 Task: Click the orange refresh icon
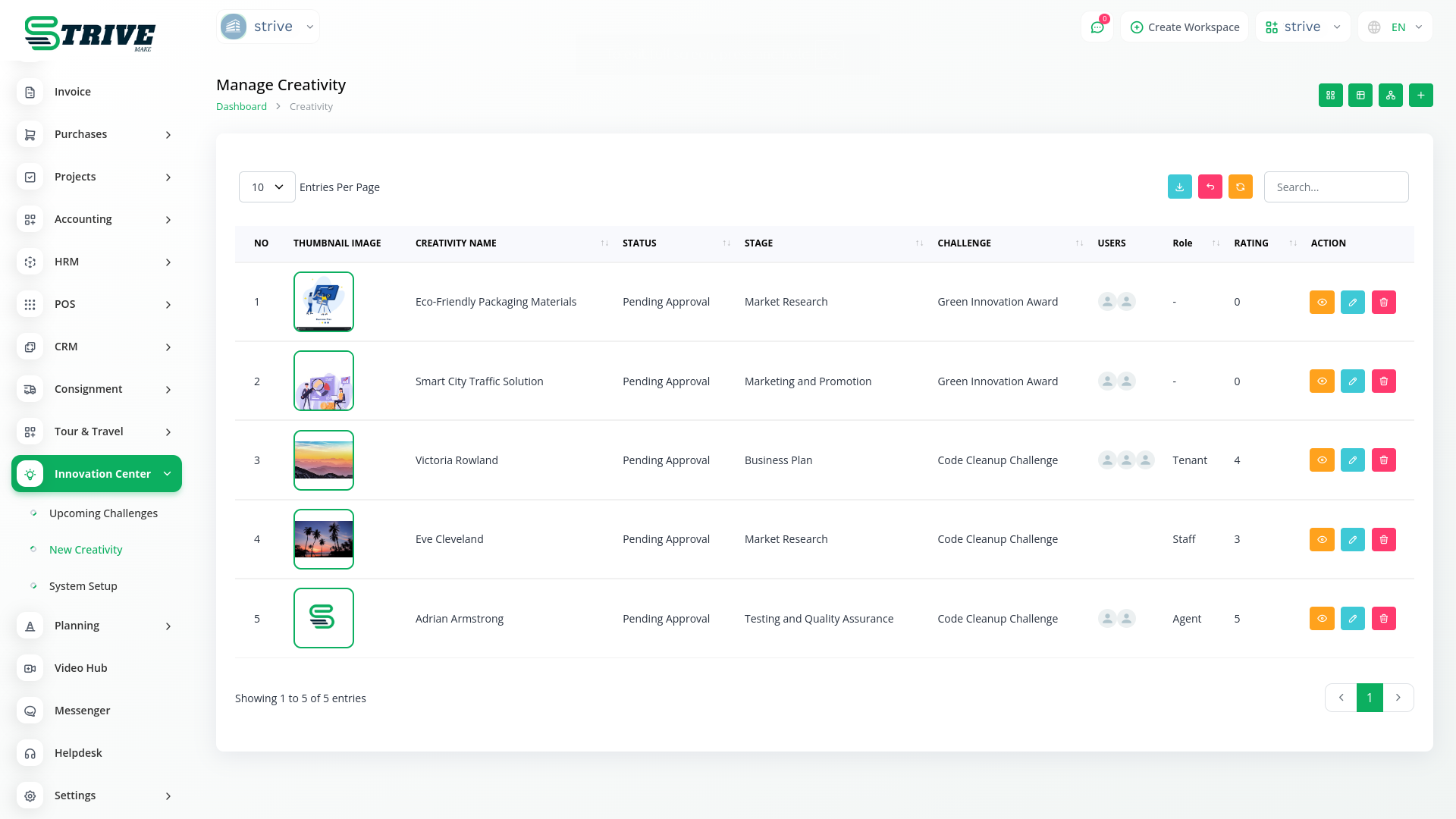coord(1240,187)
